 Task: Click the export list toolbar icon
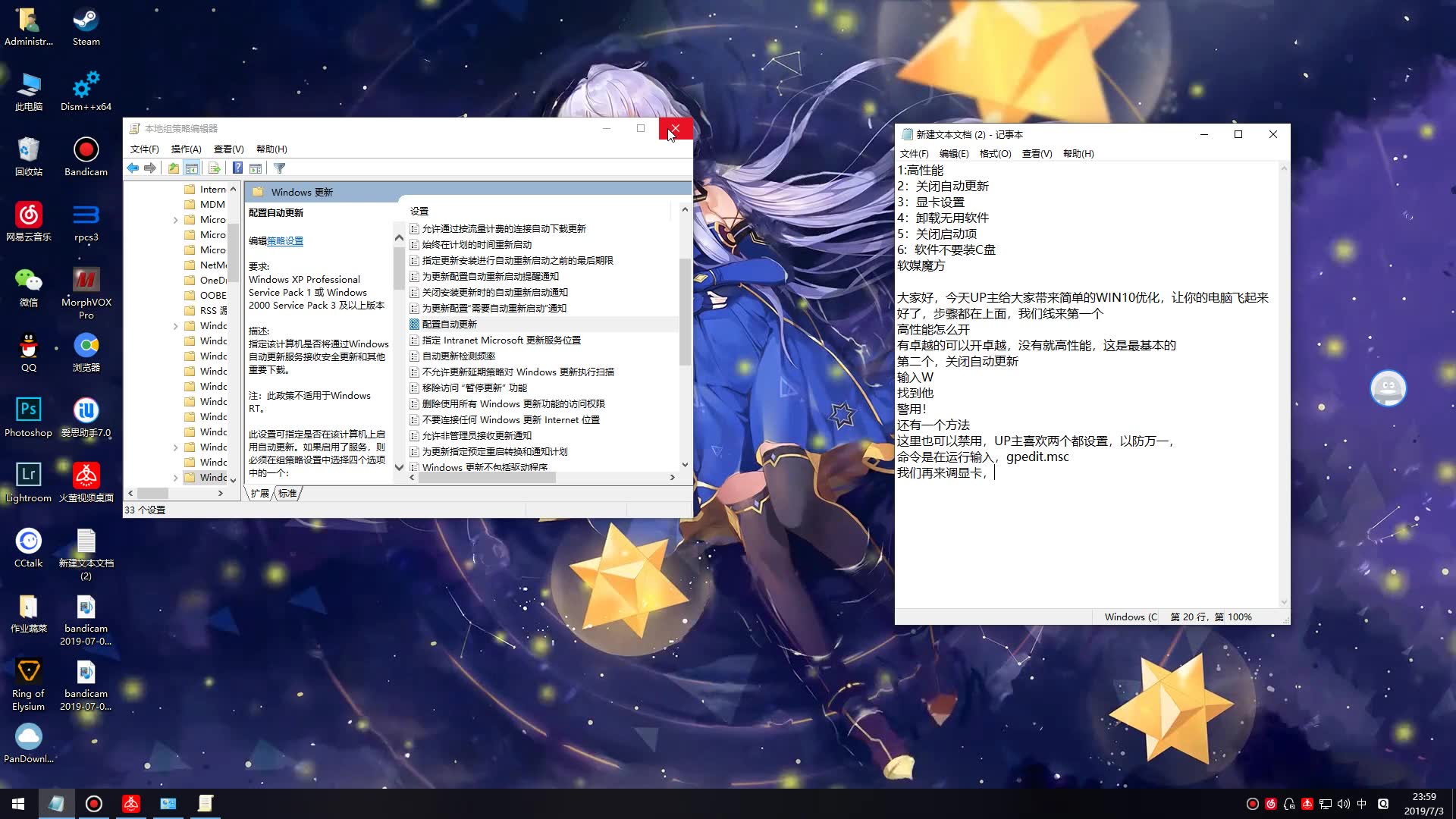pos(214,168)
